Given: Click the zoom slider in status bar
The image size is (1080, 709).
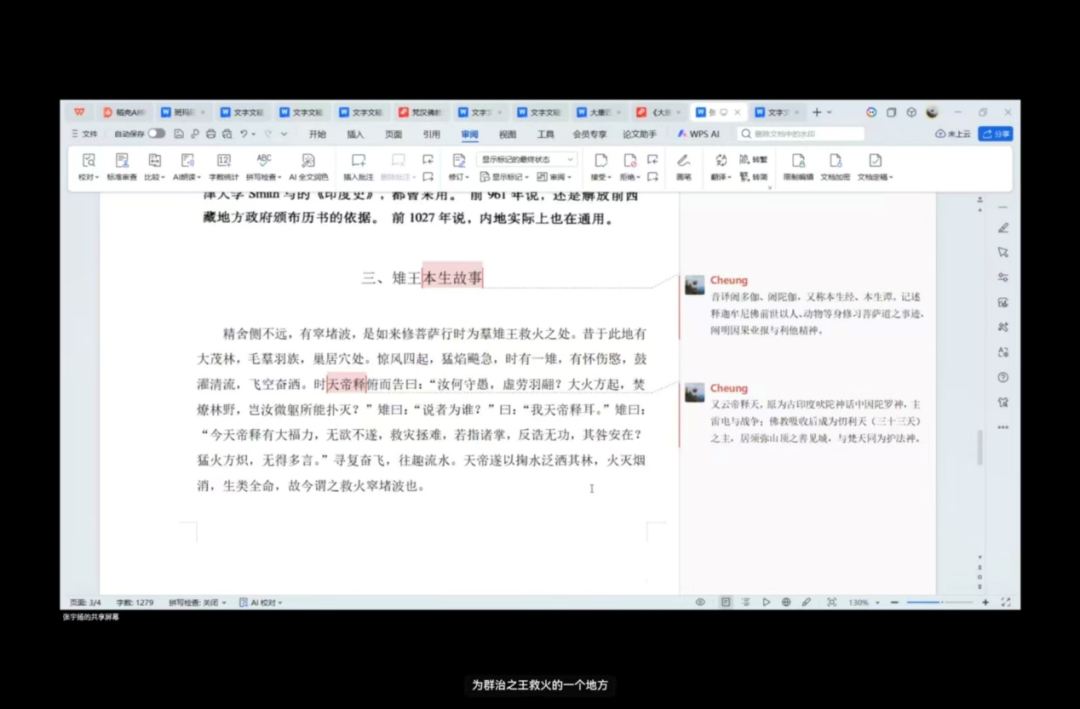Looking at the screenshot, I should click(937, 603).
